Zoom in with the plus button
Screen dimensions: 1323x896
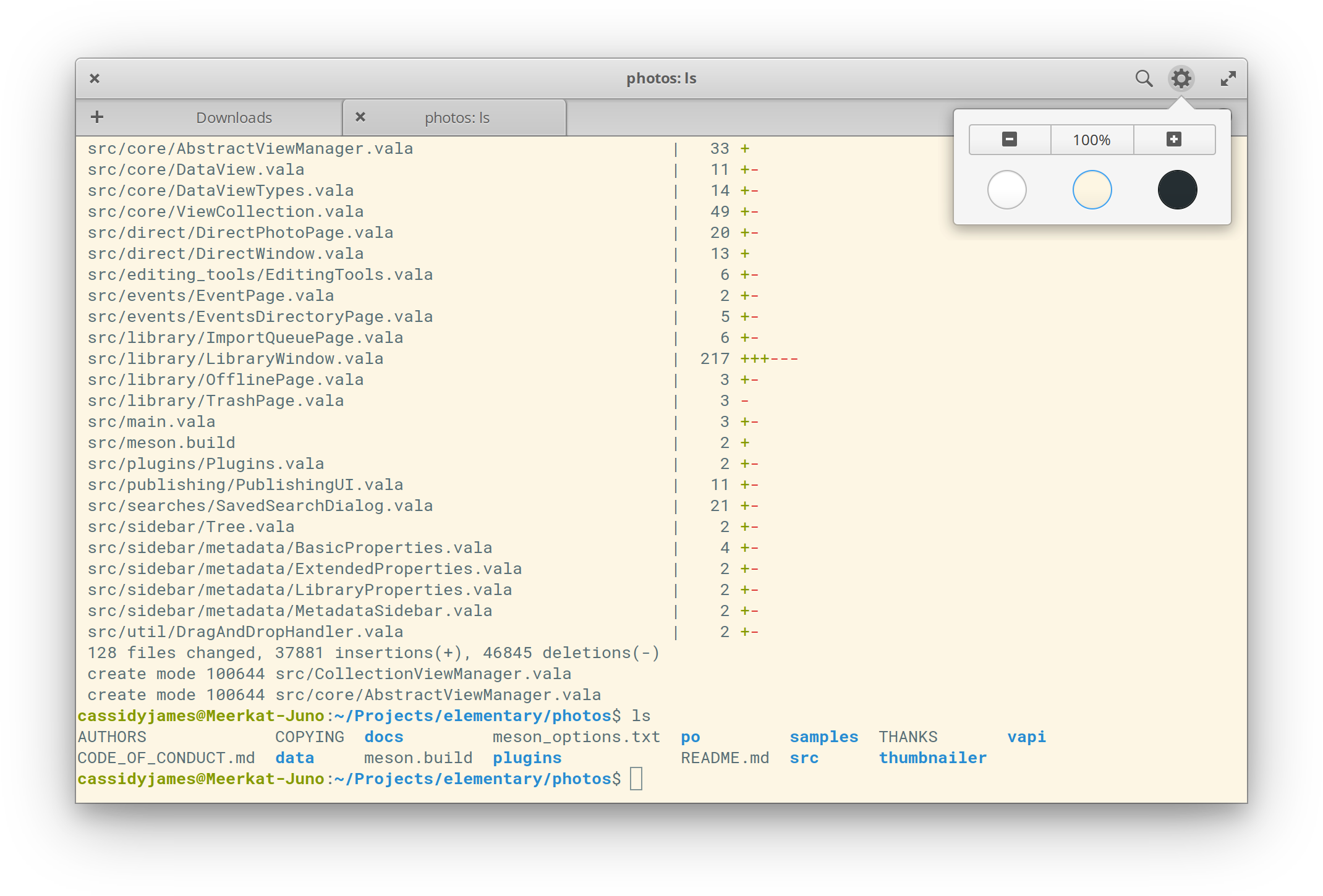(x=1174, y=140)
